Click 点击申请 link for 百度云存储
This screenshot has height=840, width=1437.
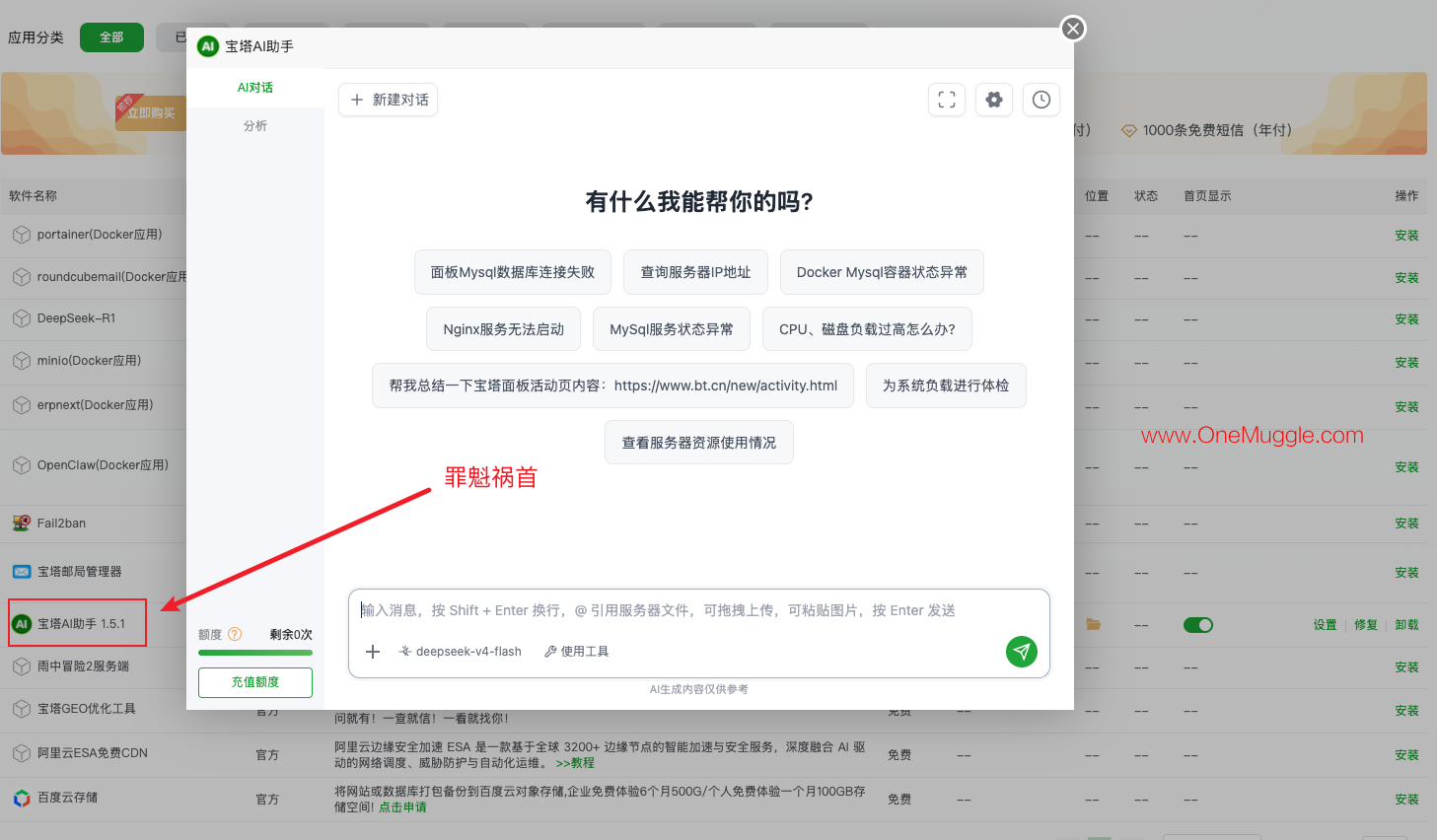(403, 807)
